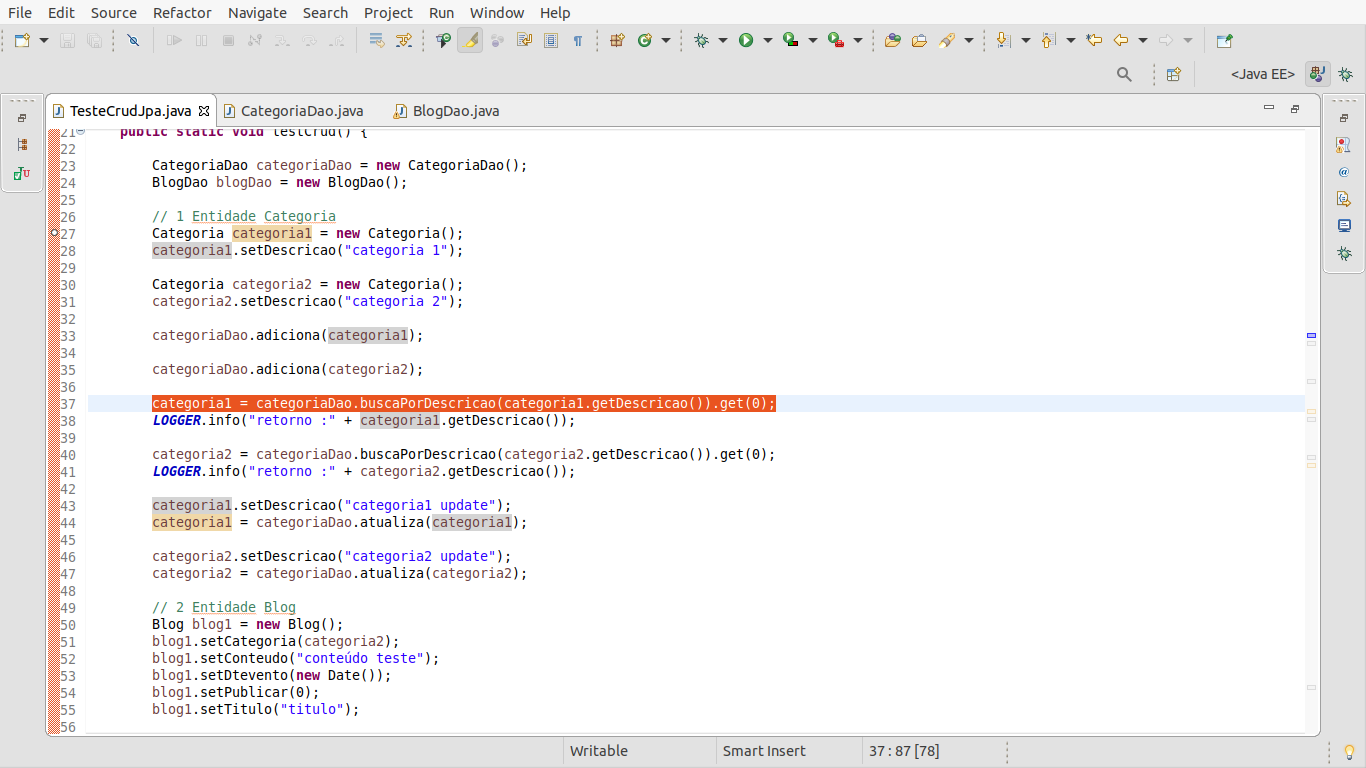Collapse the testCrud method fold marker
Image resolution: width=1366 pixels, height=768 pixels.
click(x=81, y=131)
